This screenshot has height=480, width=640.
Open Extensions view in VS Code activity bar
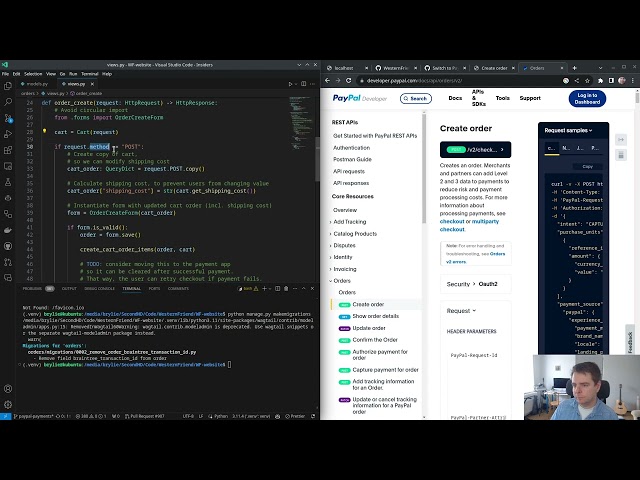tap(8, 150)
